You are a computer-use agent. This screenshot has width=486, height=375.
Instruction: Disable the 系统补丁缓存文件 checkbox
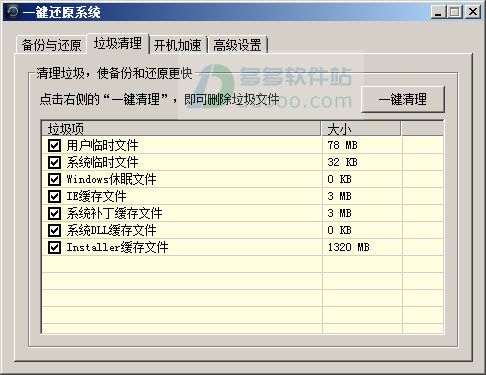[54, 213]
